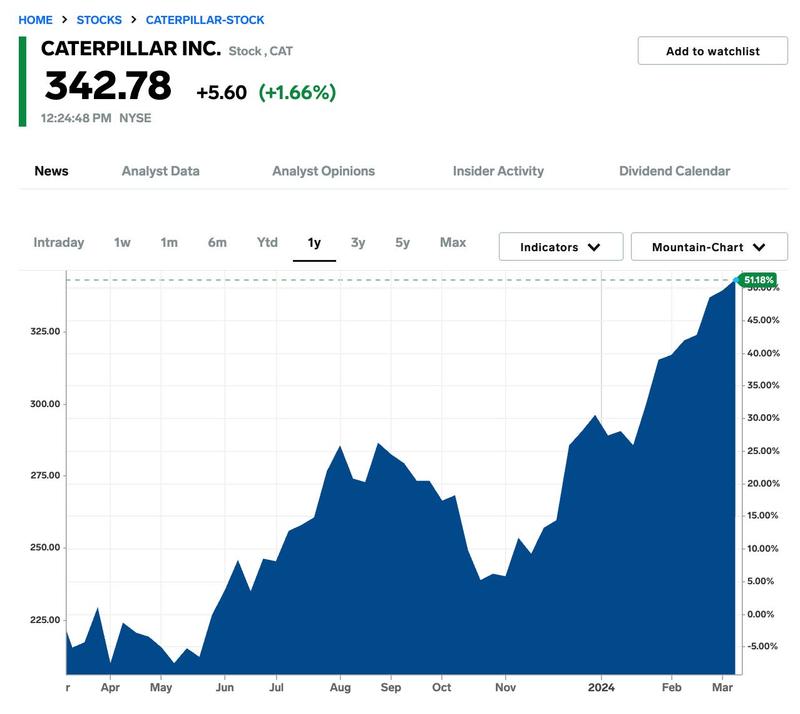Show the Max chart range
The height and width of the screenshot is (714, 800).
click(x=453, y=242)
